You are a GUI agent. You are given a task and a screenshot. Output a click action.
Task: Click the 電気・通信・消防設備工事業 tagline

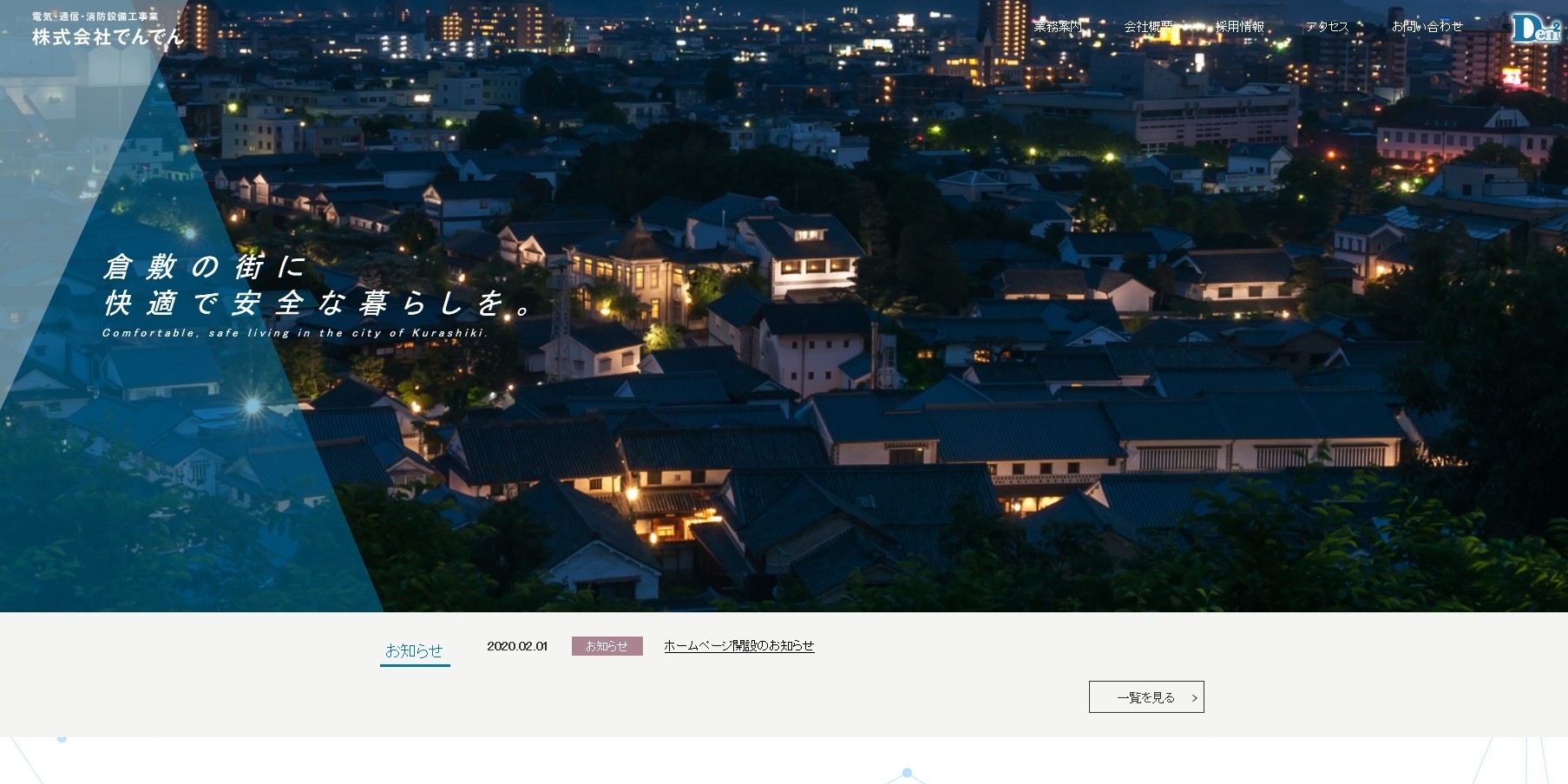(95, 16)
